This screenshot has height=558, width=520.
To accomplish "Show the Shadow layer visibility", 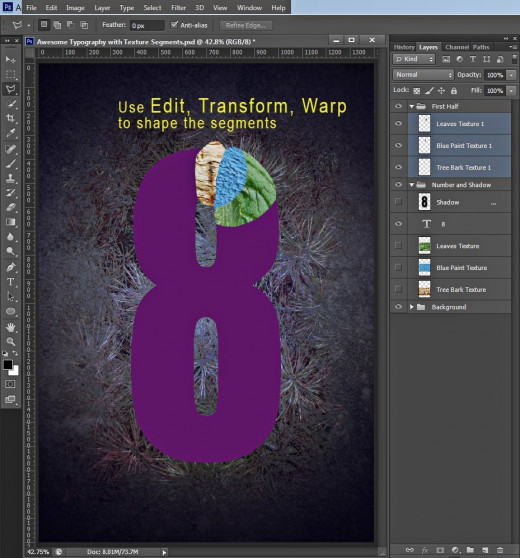I will click(x=398, y=202).
